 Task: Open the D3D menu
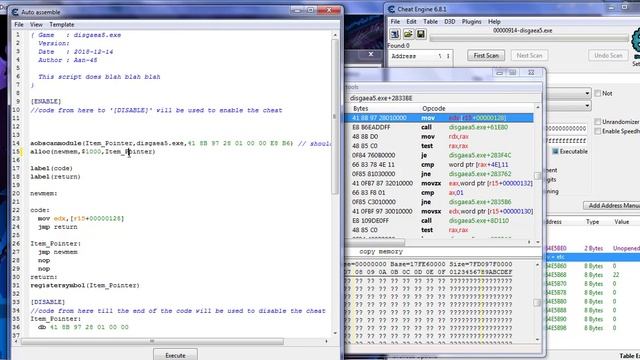(x=449, y=22)
